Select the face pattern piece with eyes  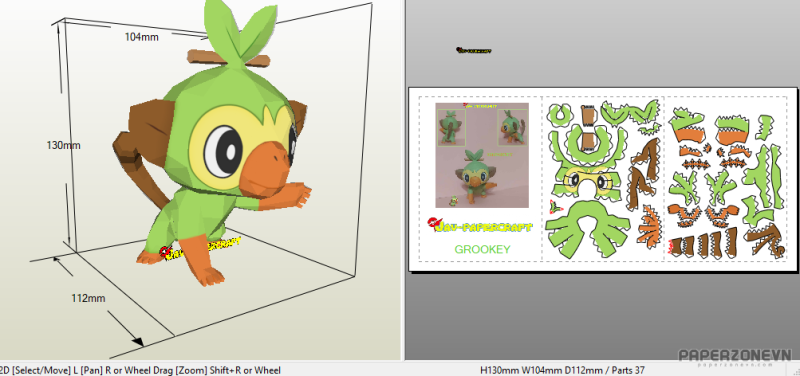[588, 181]
